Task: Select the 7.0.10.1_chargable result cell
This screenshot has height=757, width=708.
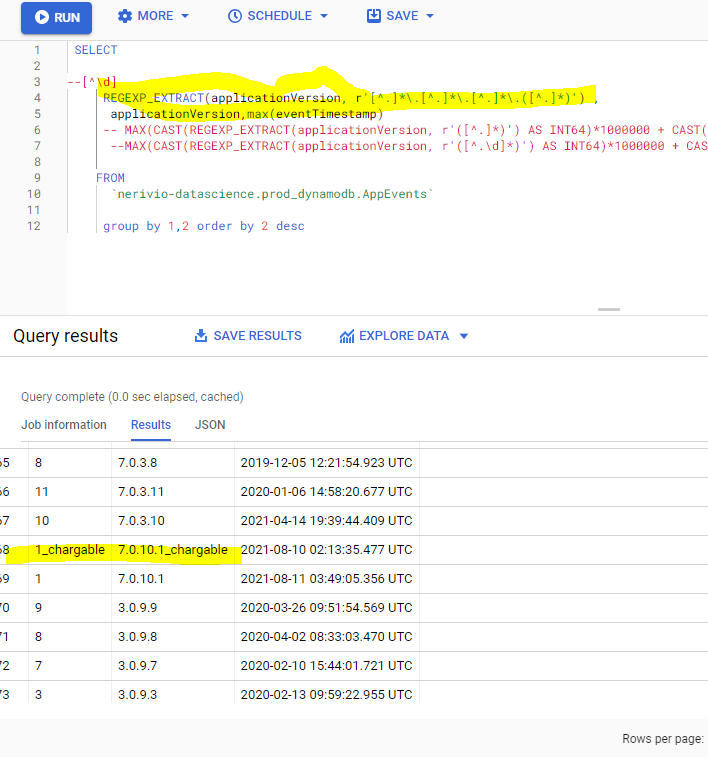Action: pos(173,550)
